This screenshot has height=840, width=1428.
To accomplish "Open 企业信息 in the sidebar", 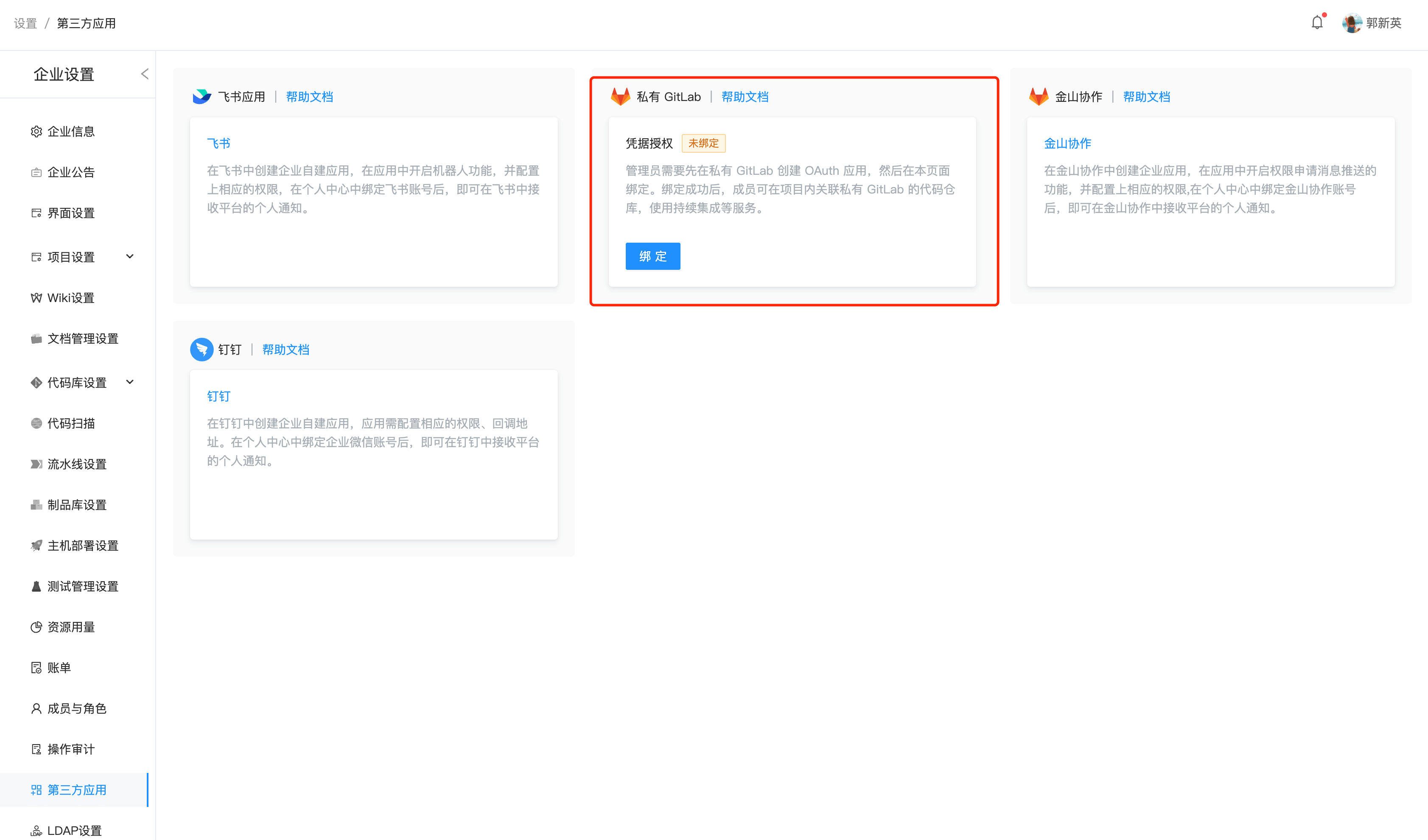I will pos(71,132).
